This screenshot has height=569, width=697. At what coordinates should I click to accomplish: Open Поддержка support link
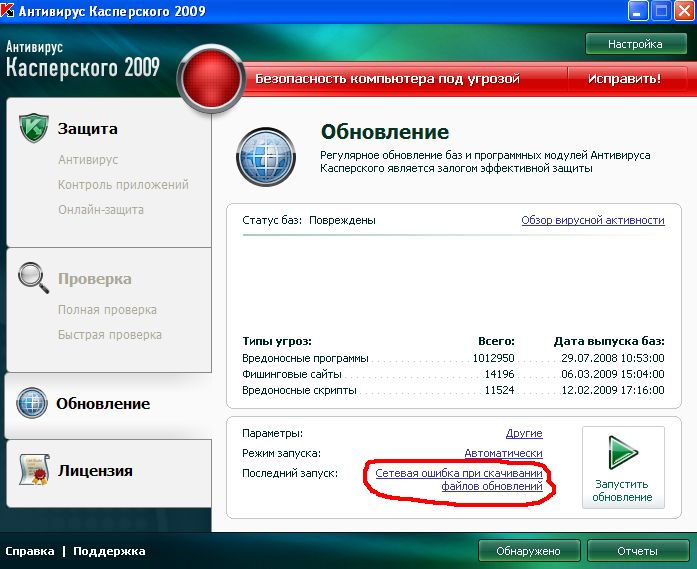(109, 551)
